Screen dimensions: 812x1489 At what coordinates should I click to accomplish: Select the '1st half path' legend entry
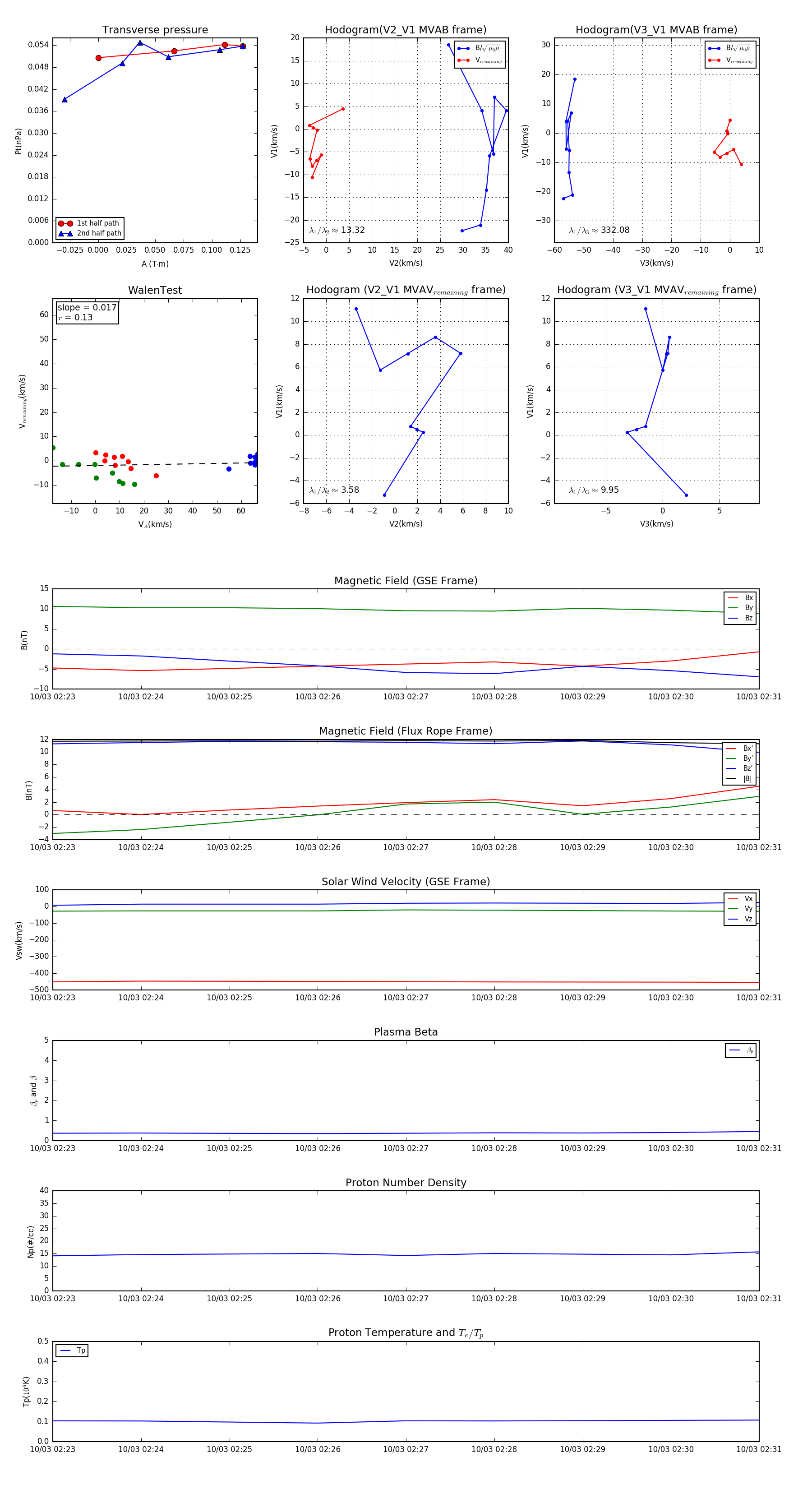[90, 223]
